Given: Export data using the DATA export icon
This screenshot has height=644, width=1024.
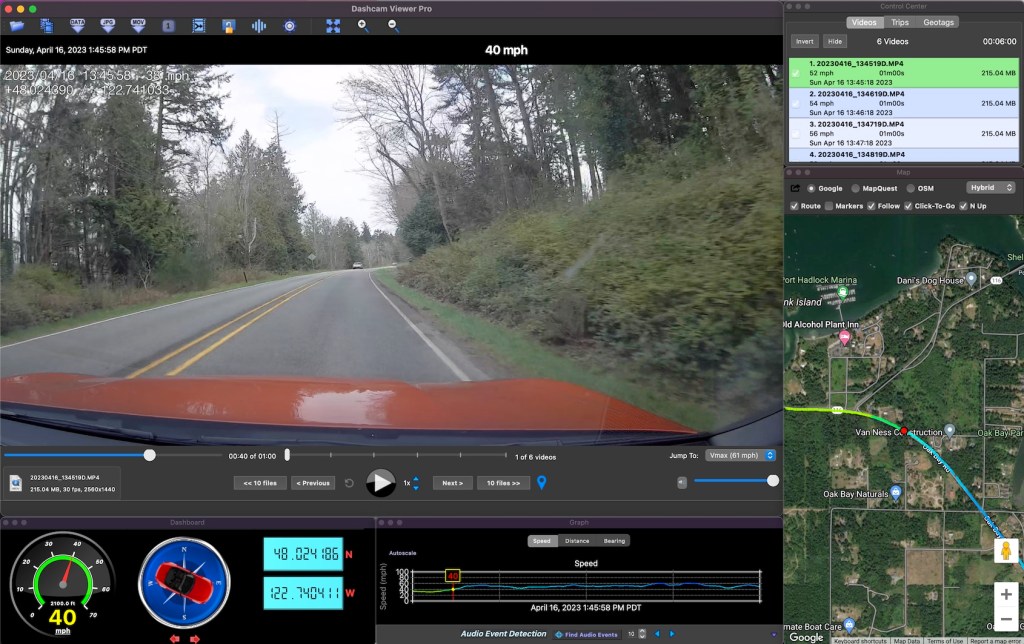Looking at the screenshot, I should 77,25.
